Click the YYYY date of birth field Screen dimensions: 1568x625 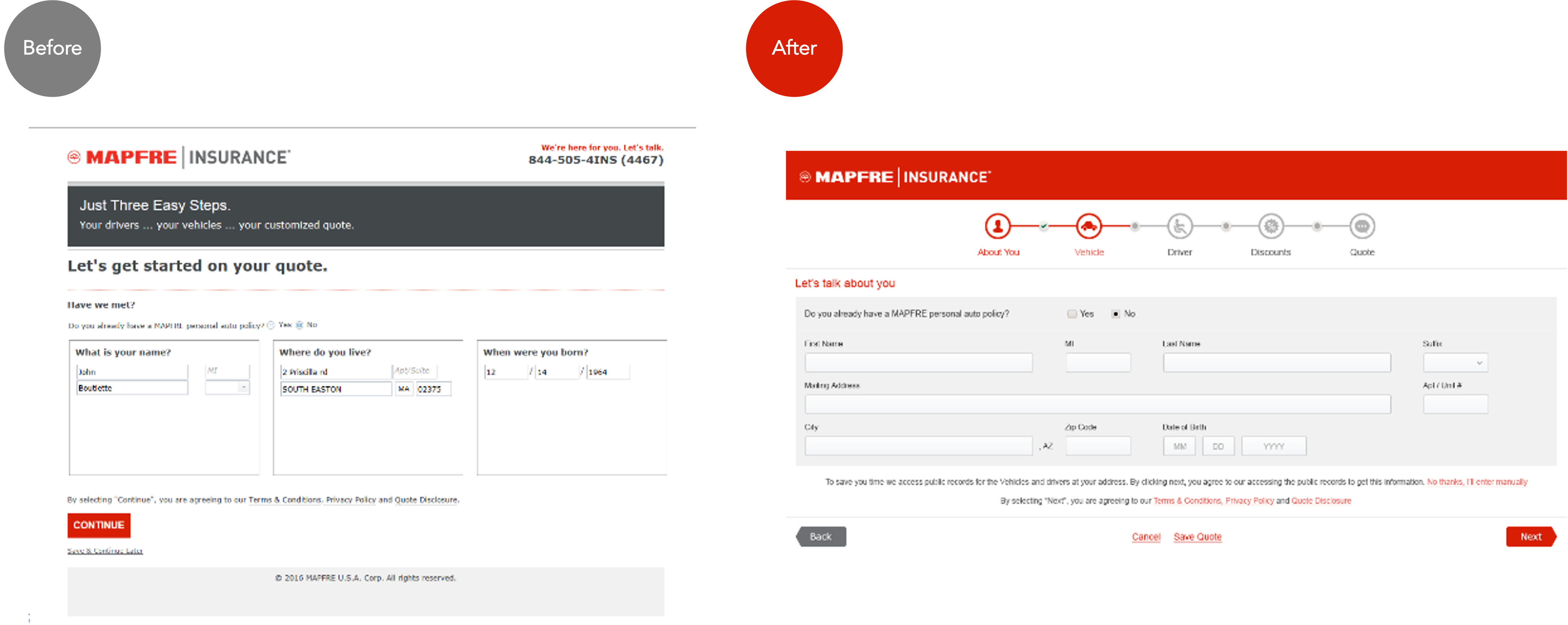click(1274, 446)
